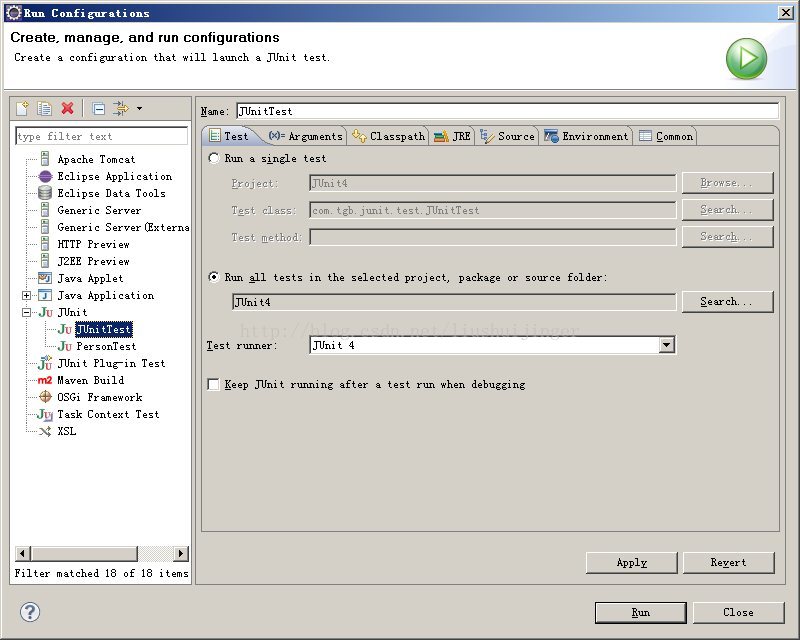
Task: Open filter menu dropdown arrow in toolbar
Action: (x=139, y=108)
